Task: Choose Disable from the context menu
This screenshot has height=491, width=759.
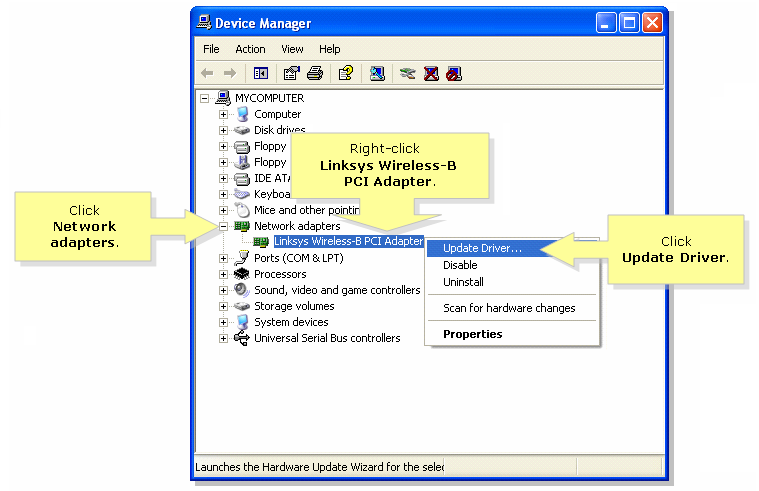Action: click(512, 265)
